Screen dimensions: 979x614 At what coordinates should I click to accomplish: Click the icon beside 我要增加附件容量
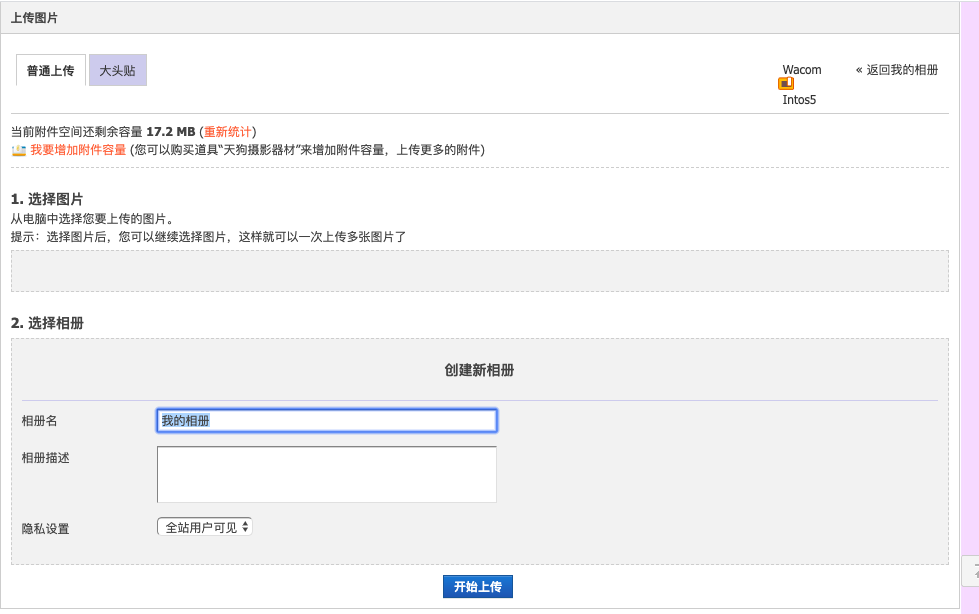pyautogui.click(x=18, y=150)
